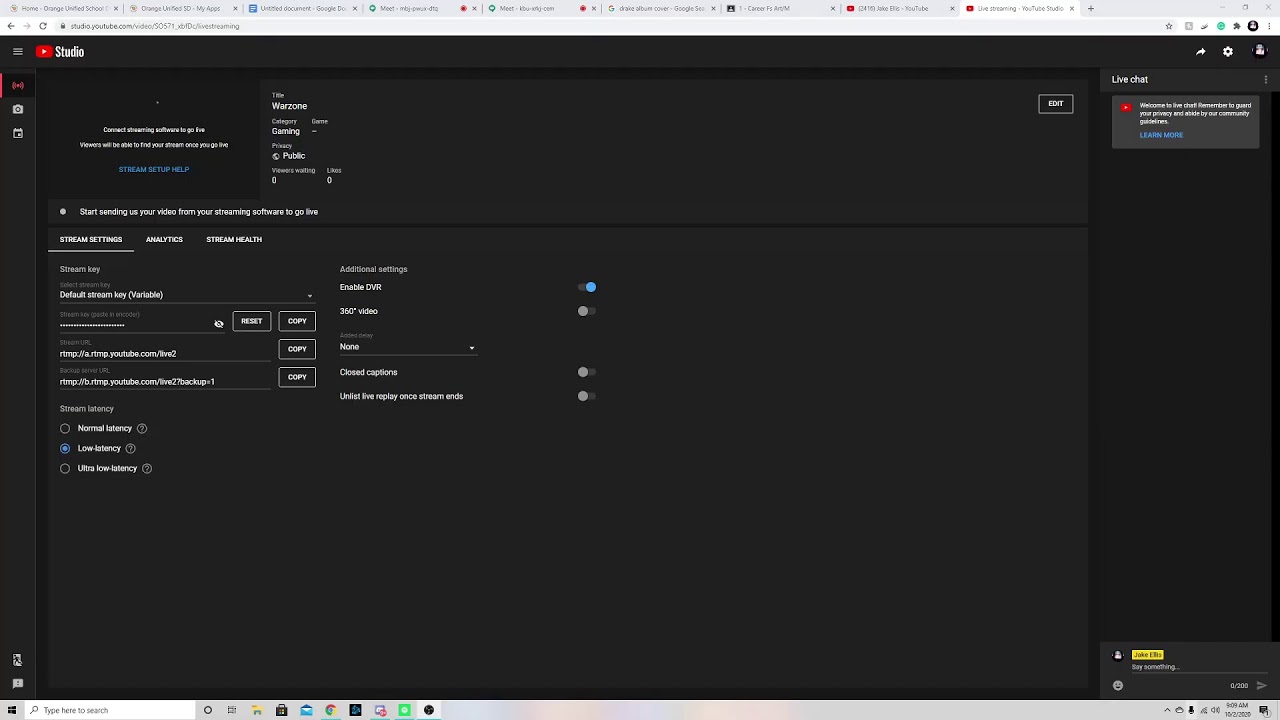
Task: Copy the stream key
Action: click(x=297, y=322)
